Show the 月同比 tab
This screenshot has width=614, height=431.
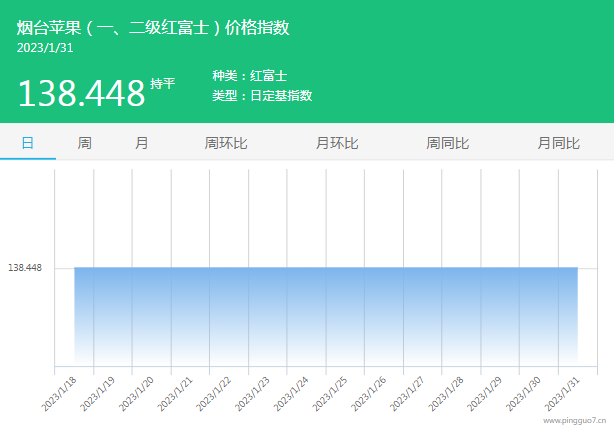pos(558,143)
